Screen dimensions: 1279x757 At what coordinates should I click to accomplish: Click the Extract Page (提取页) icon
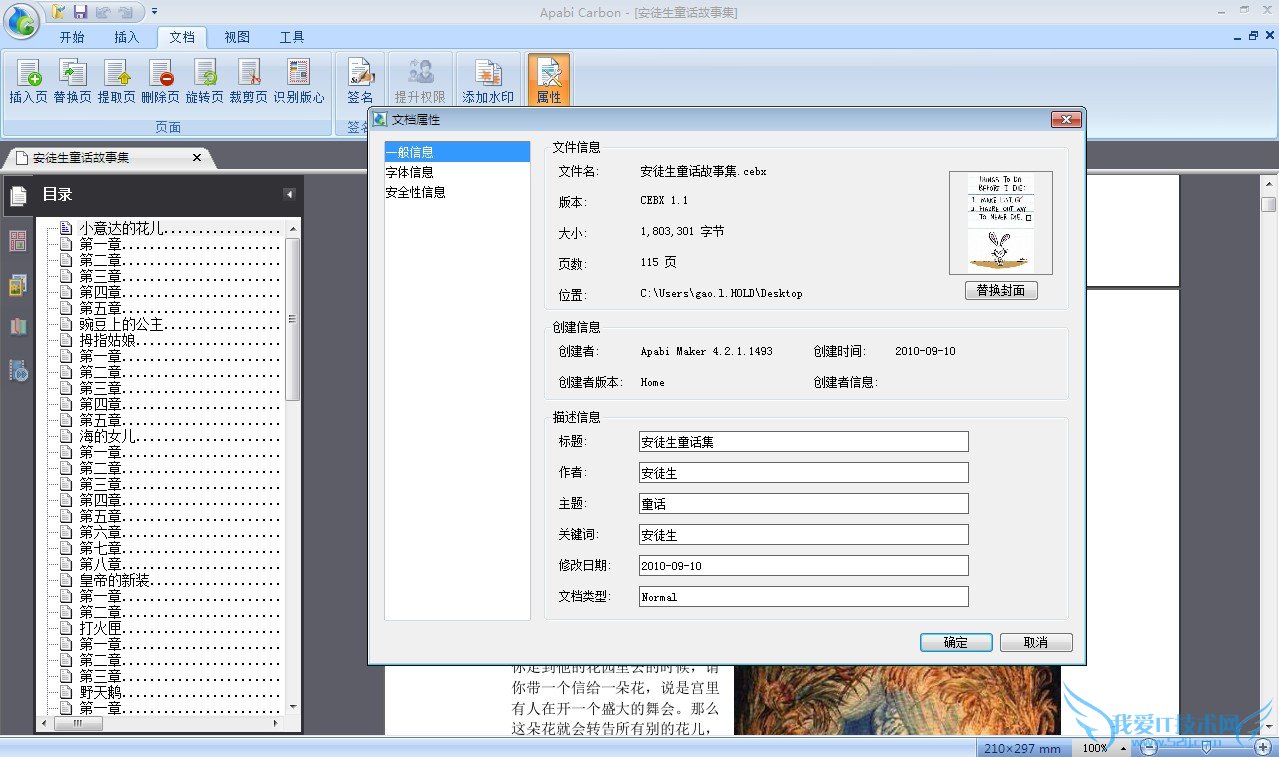(x=116, y=74)
